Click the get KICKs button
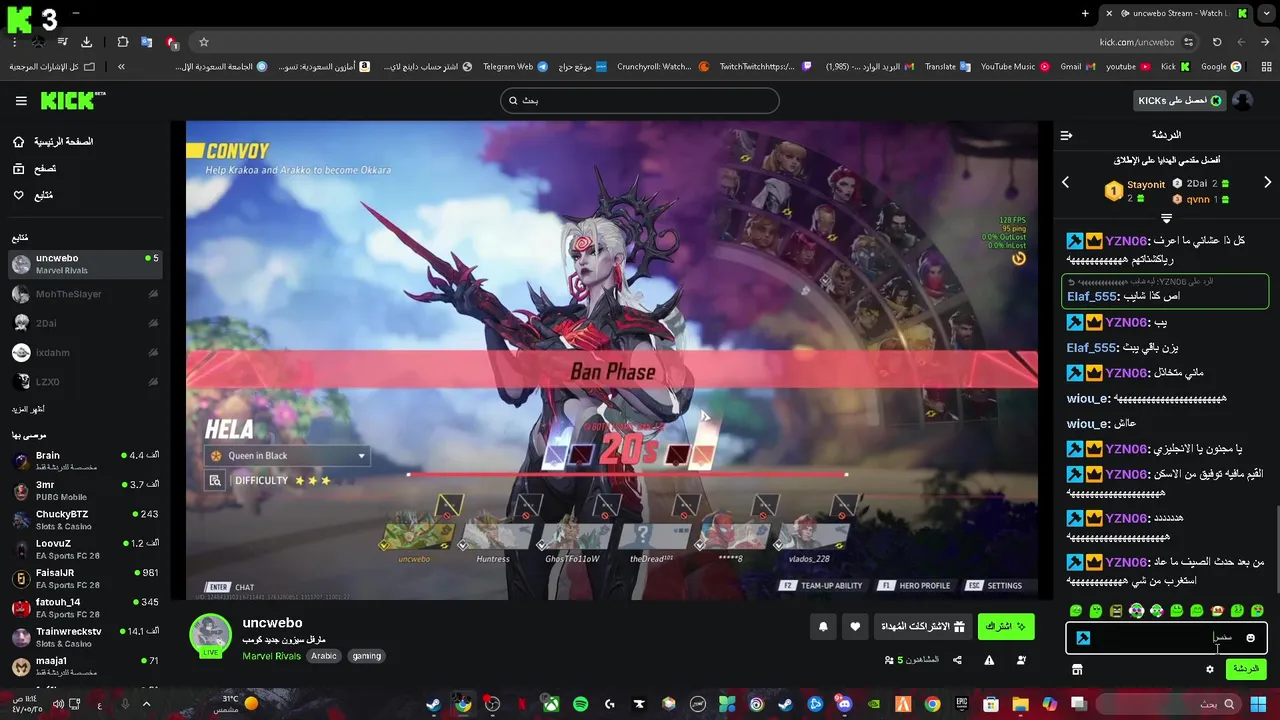The image size is (1280, 720). click(x=1180, y=100)
